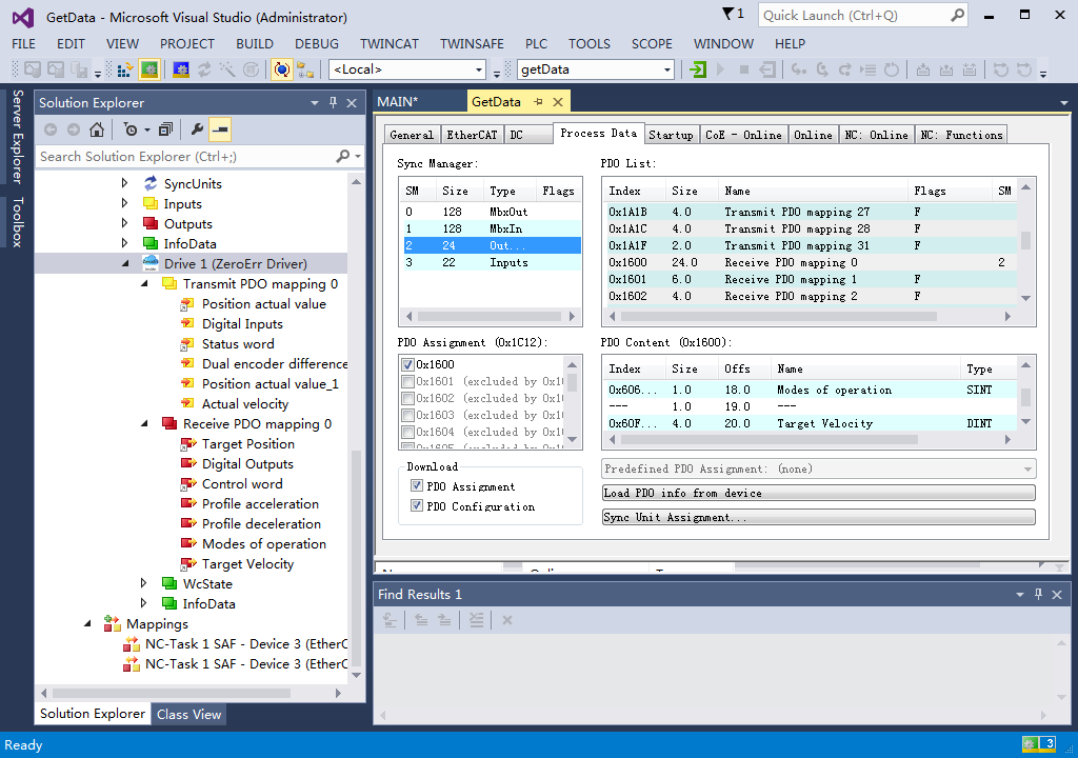The image size is (1078, 758).
Task: Click the green Login icon in toolbar
Action: tap(698, 70)
